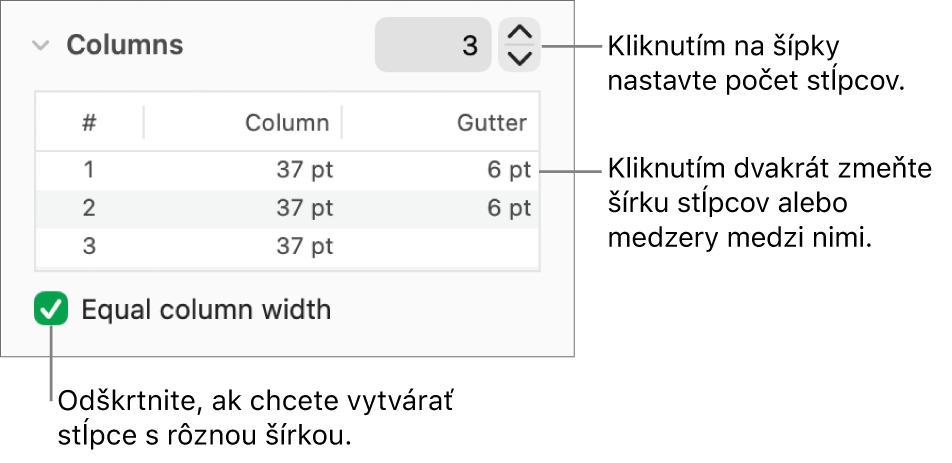Image resolution: width=952 pixels, height=463 pixels.
Task: Click the Gutter header in the table
Action: pyautogui.click(x=491, y=123)
